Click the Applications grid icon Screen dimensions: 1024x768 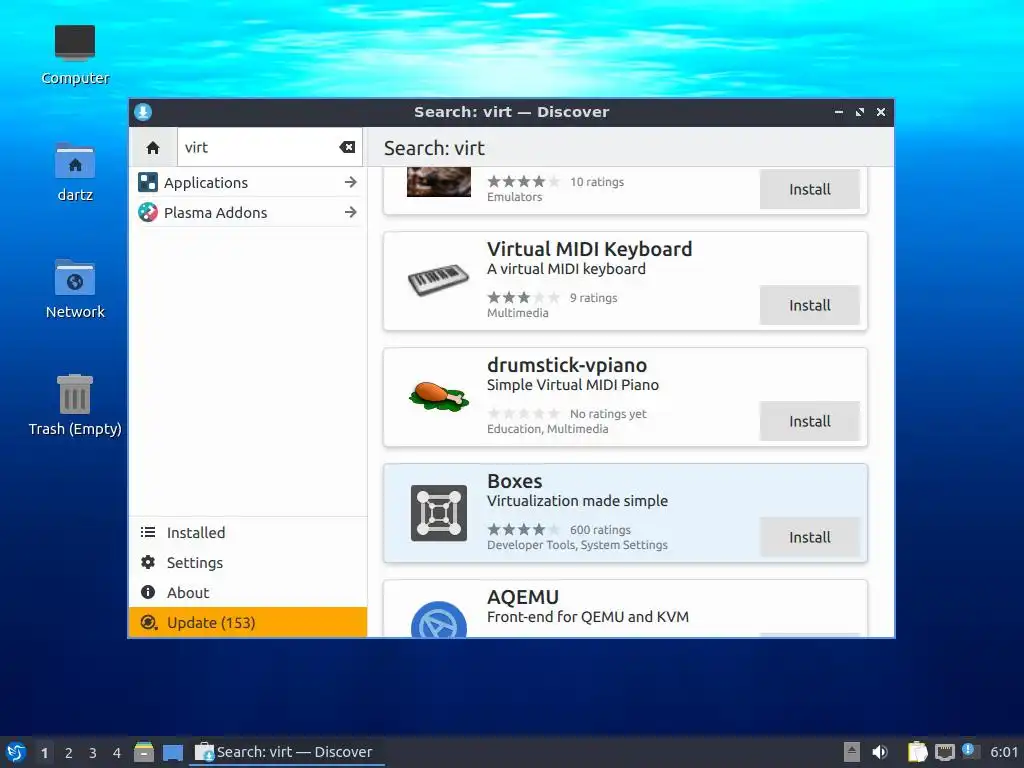(x=148, y=182)
